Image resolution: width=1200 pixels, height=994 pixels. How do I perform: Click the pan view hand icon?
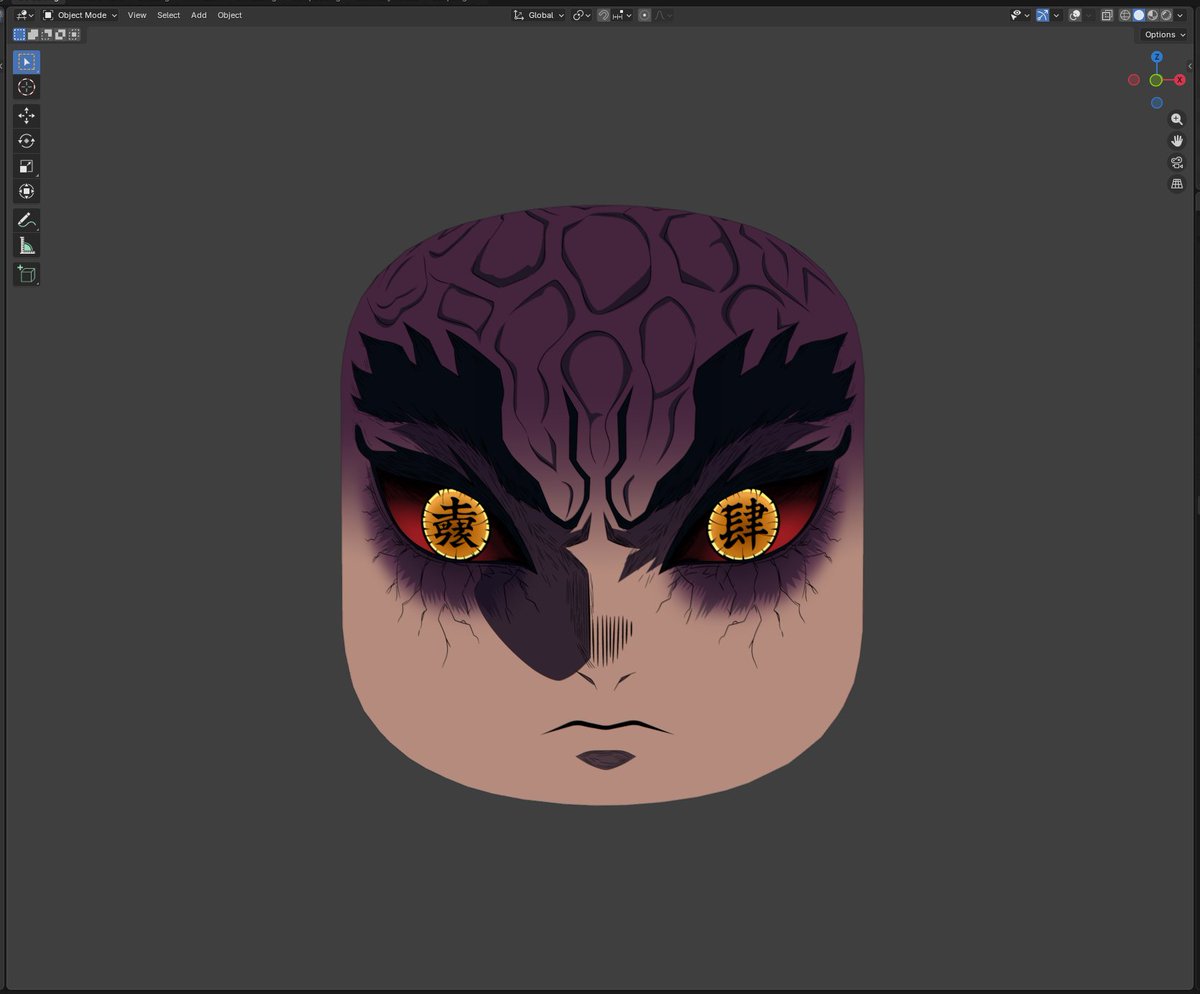click(x=1177, y=141)
